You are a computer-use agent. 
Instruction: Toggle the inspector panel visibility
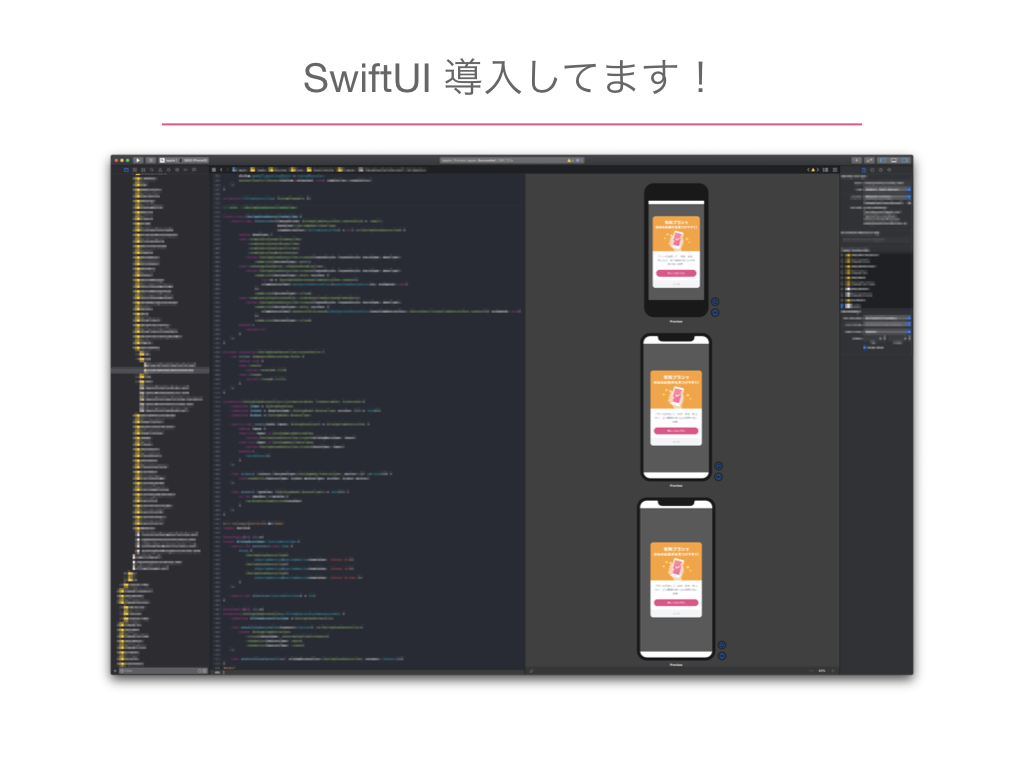point(904,160)
